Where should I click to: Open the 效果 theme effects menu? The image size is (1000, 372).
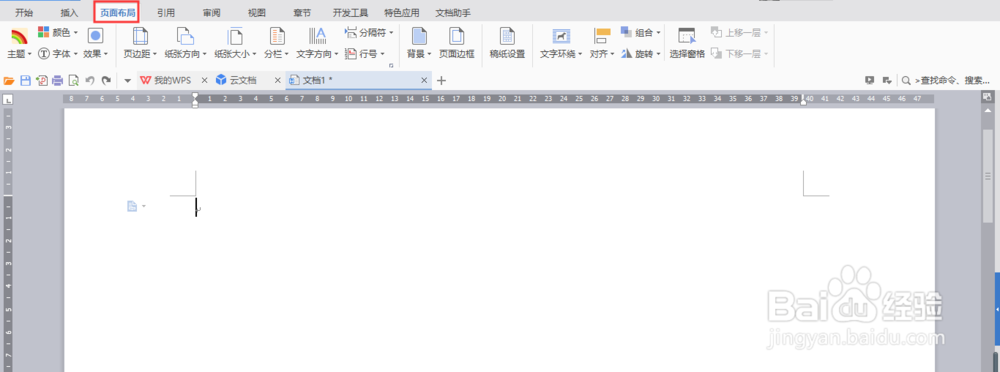pyautogui.click(x=96, y=43)
